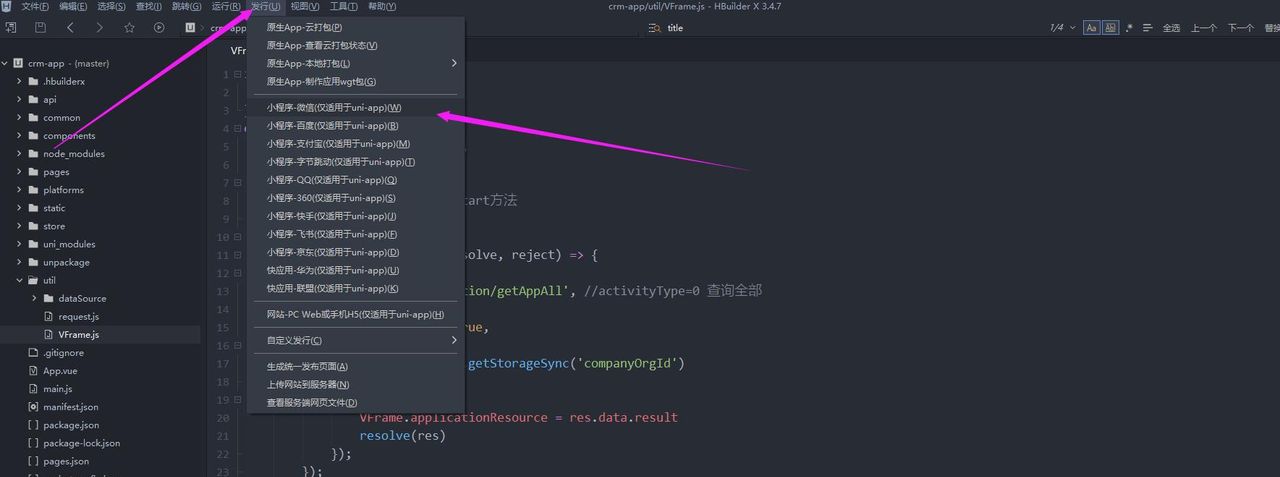Choose 小程序-飞书(仅适用于uni-app)(F)

[356, 233]
